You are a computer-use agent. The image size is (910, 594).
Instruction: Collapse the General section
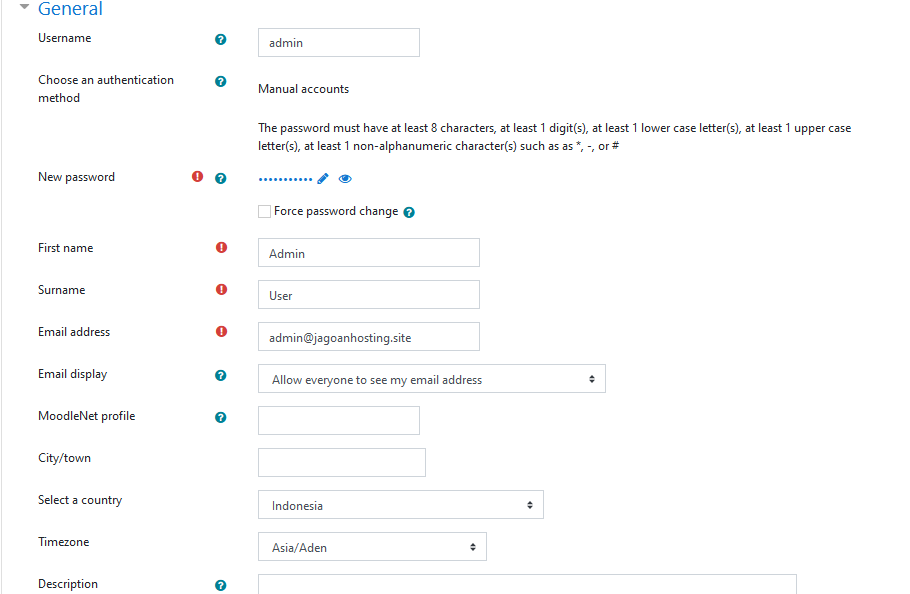coord(24,7)
